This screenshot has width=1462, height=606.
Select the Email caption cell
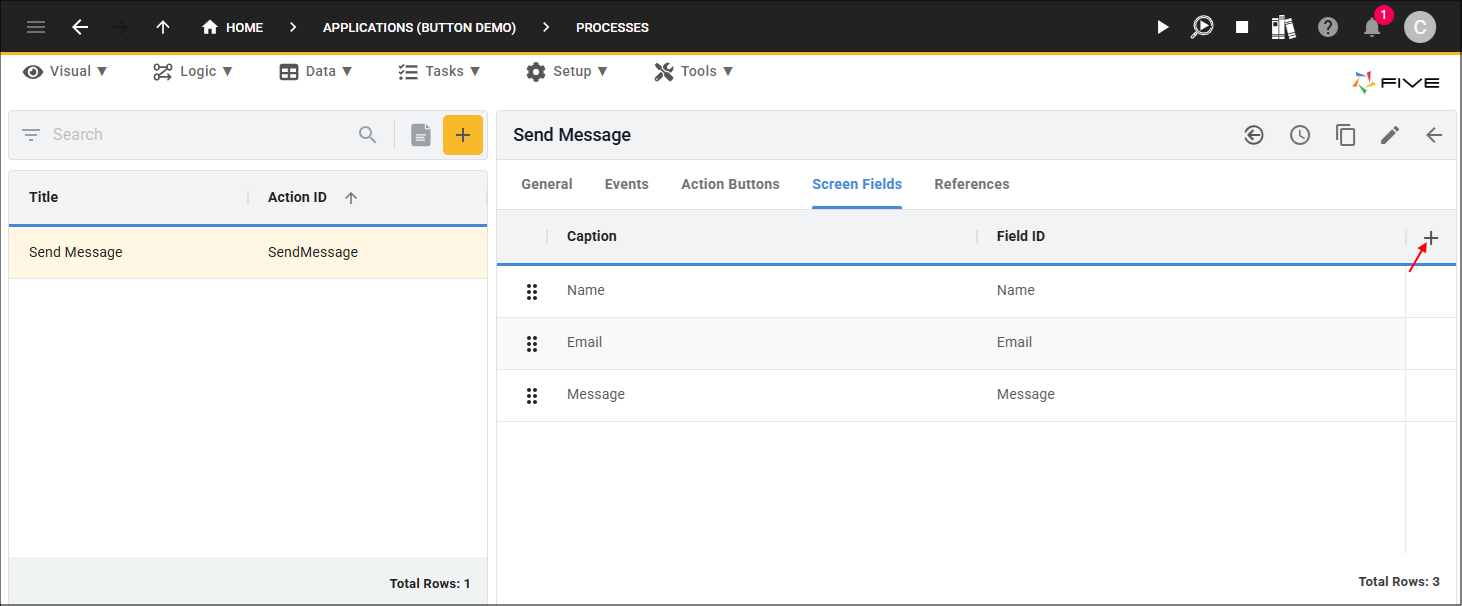[585, 342]
